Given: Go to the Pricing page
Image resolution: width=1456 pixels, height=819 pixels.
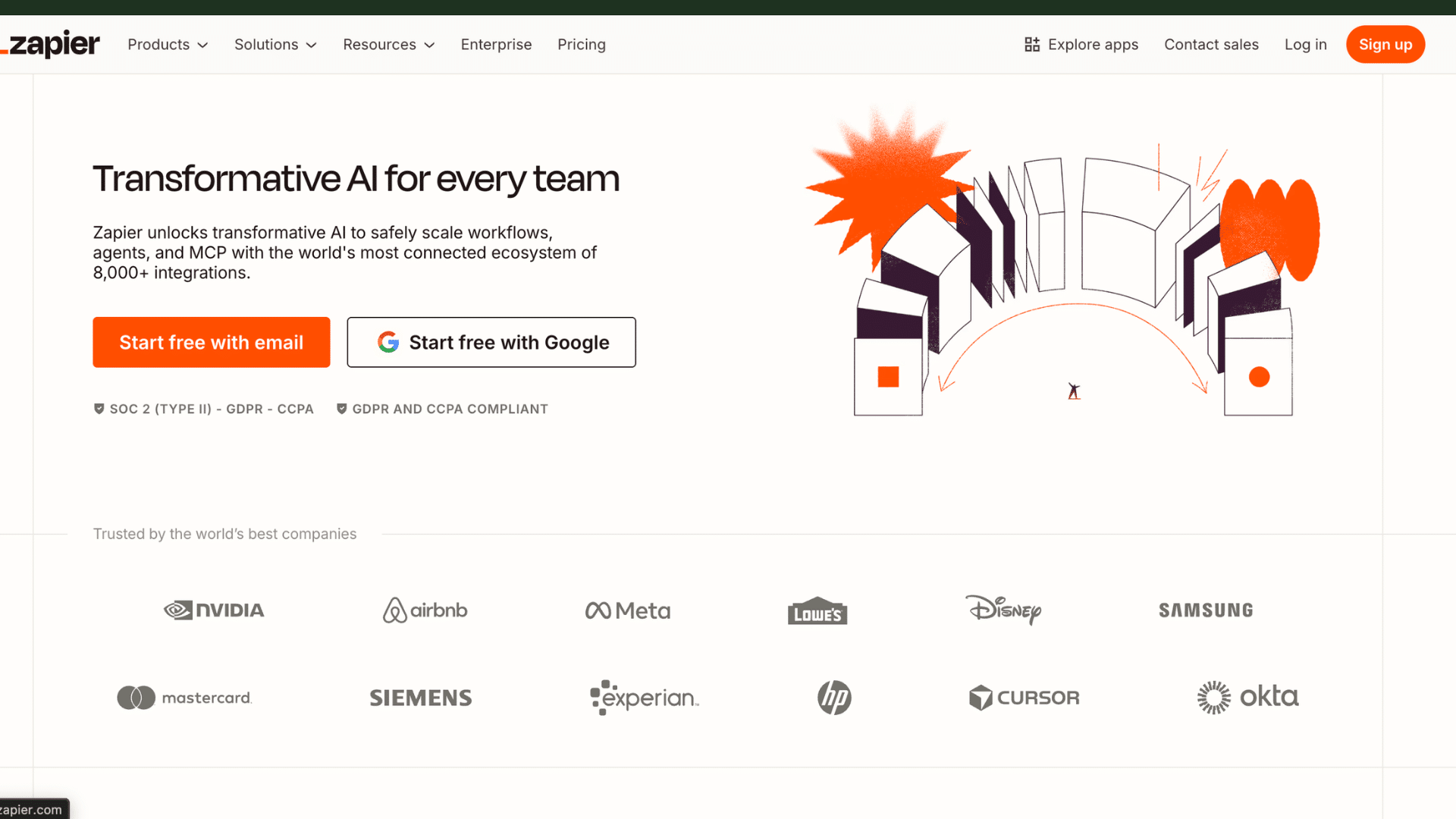Looking at the screenshot, I should click(582, 44).
